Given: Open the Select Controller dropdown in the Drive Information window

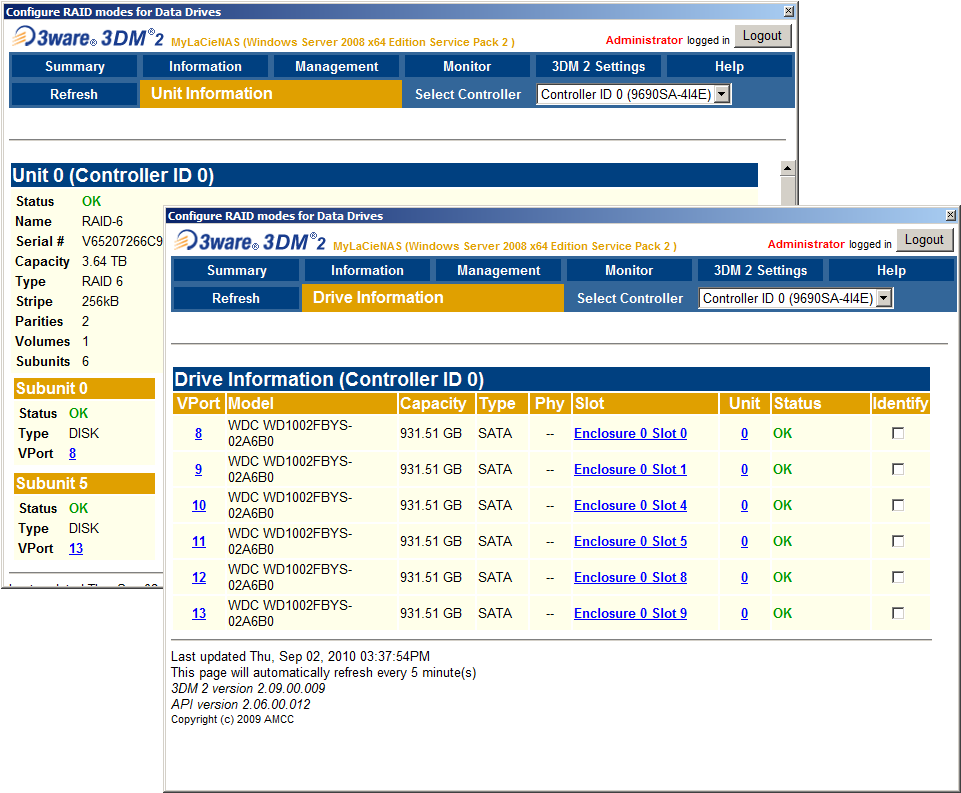Looking at the screenshot, I should (x=796, y=298).
